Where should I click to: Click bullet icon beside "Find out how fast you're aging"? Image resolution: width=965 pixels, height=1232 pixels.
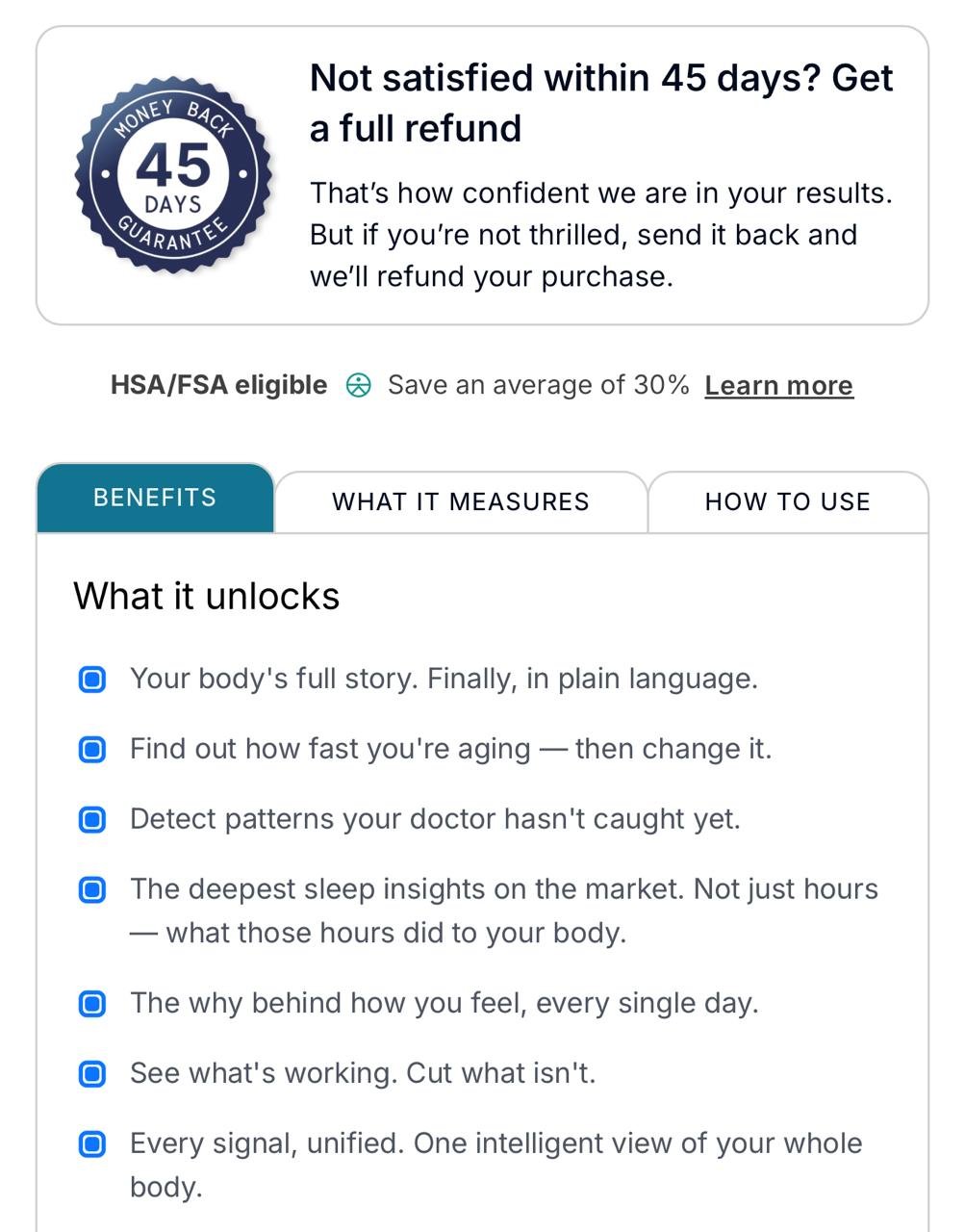pyautogui.click(x=91, y=750)
